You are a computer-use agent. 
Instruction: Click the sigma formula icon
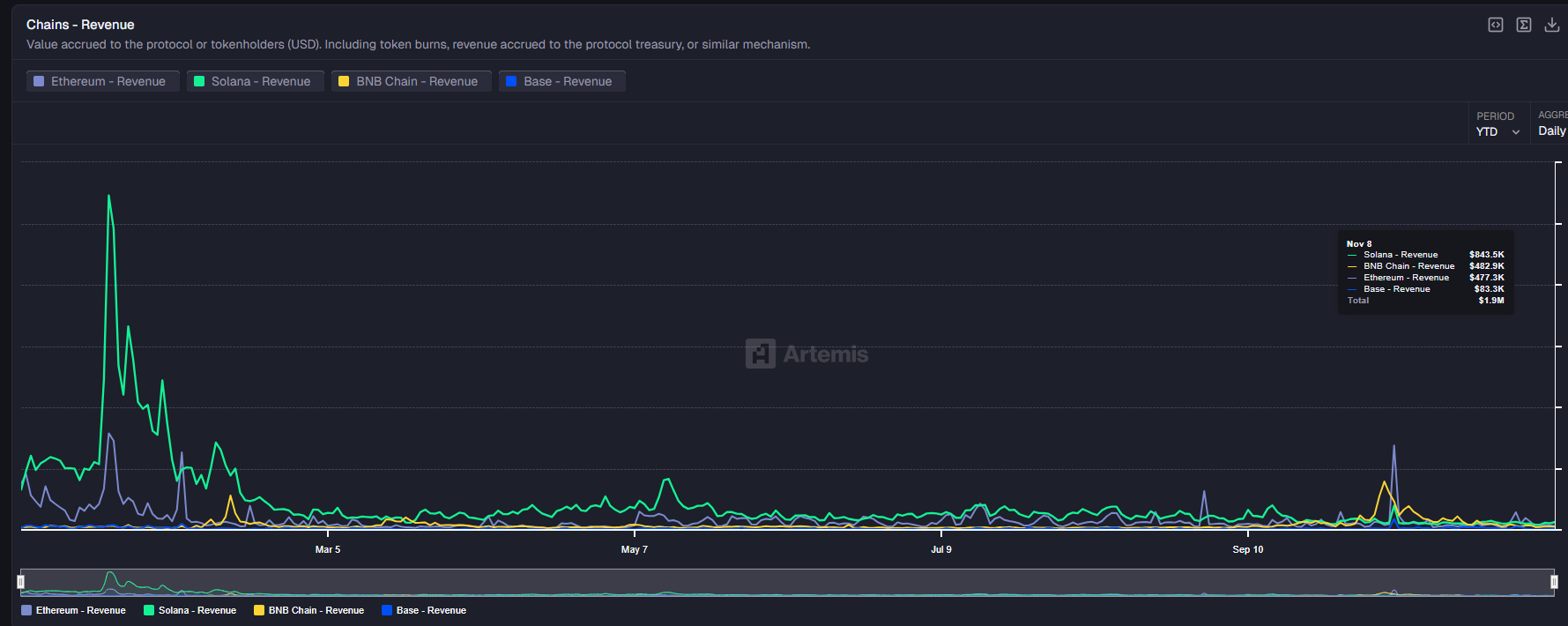coord(1524,25)
